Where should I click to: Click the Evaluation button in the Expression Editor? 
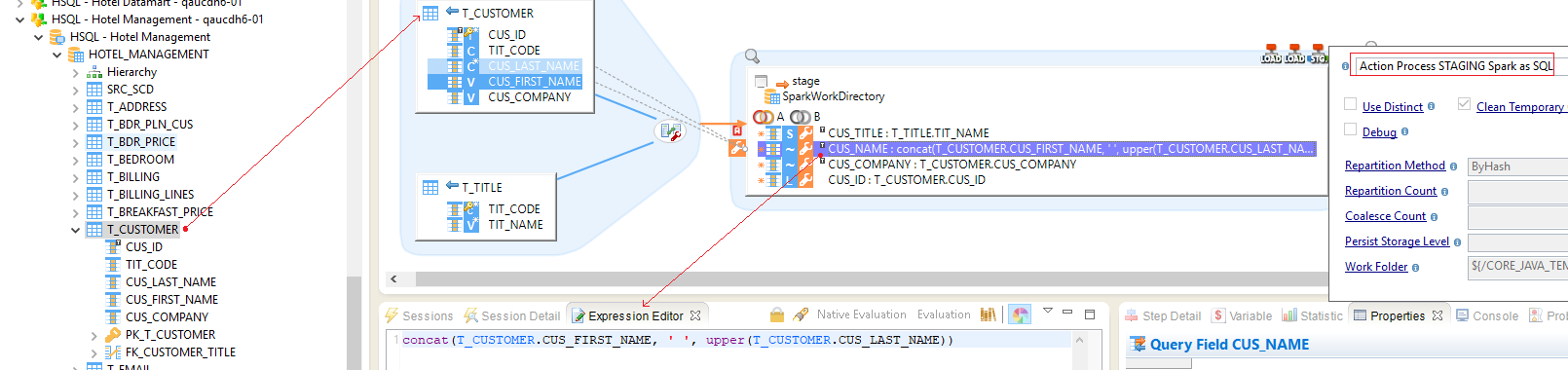[944, 314]
